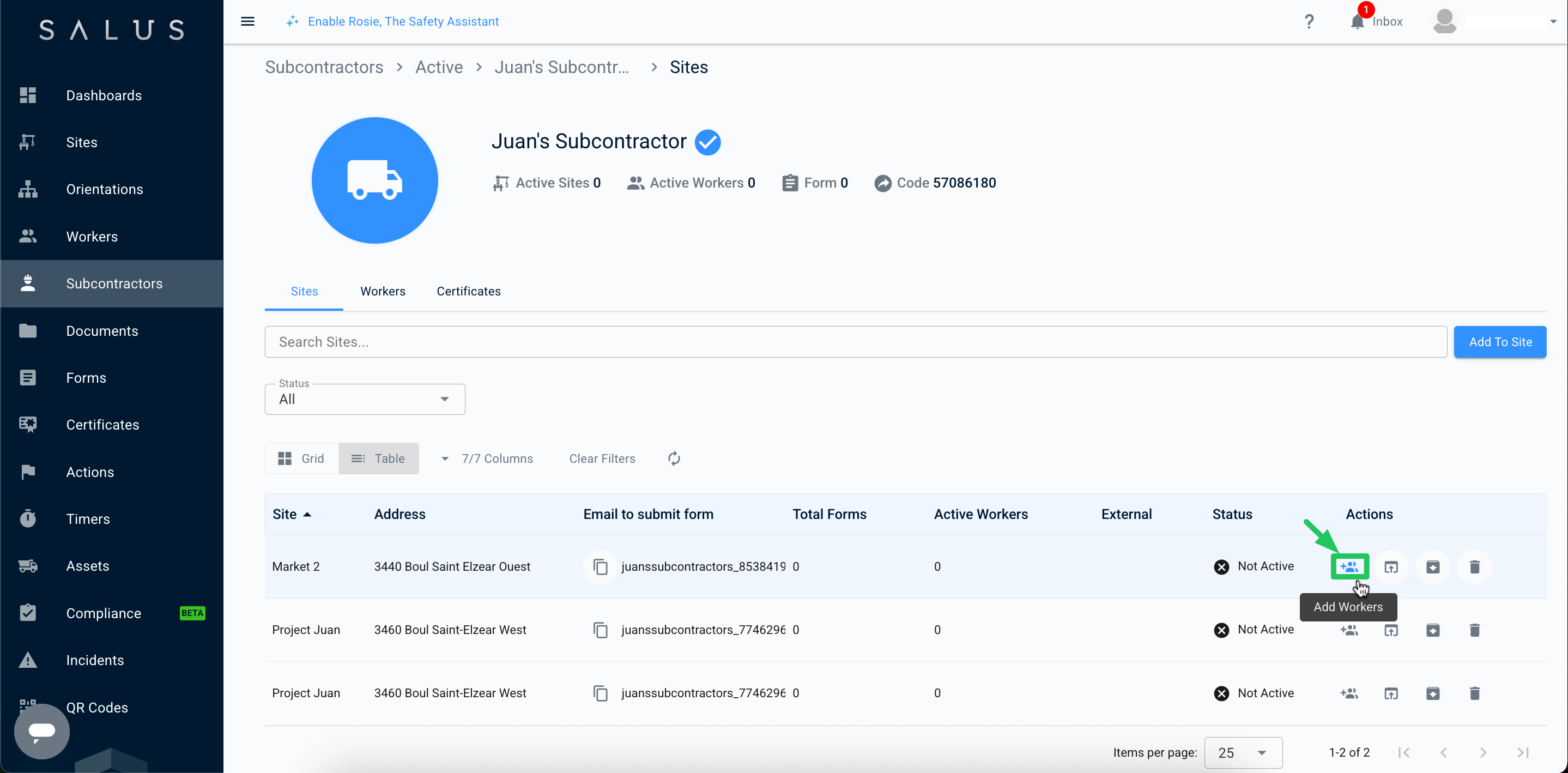
Task: Click the 1-2 of 2 pagination text
Action: (1349, 753)
